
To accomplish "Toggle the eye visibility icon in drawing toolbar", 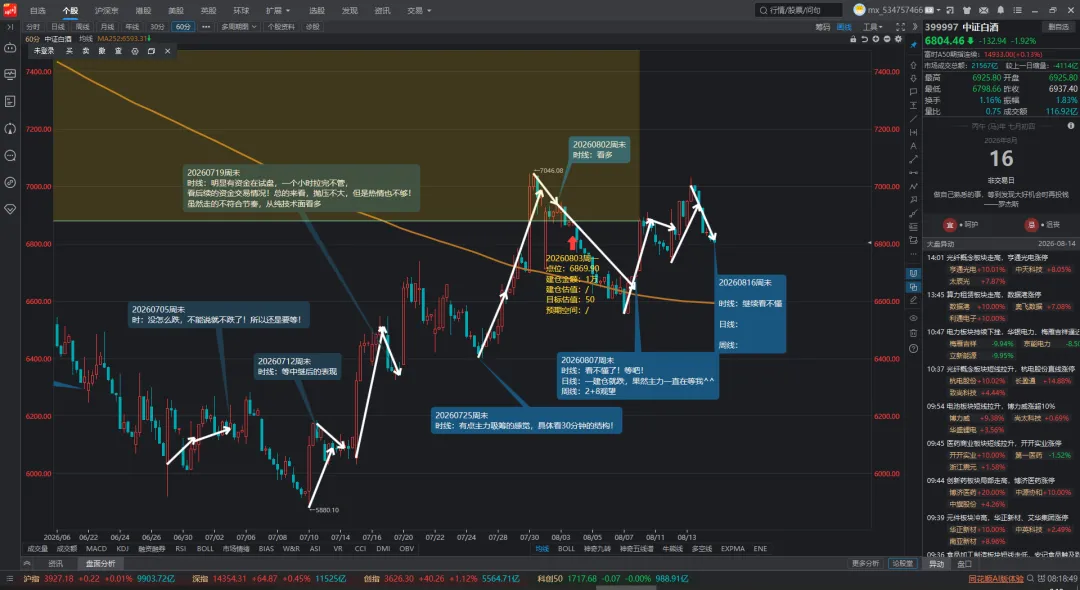I will pos(913,318).
